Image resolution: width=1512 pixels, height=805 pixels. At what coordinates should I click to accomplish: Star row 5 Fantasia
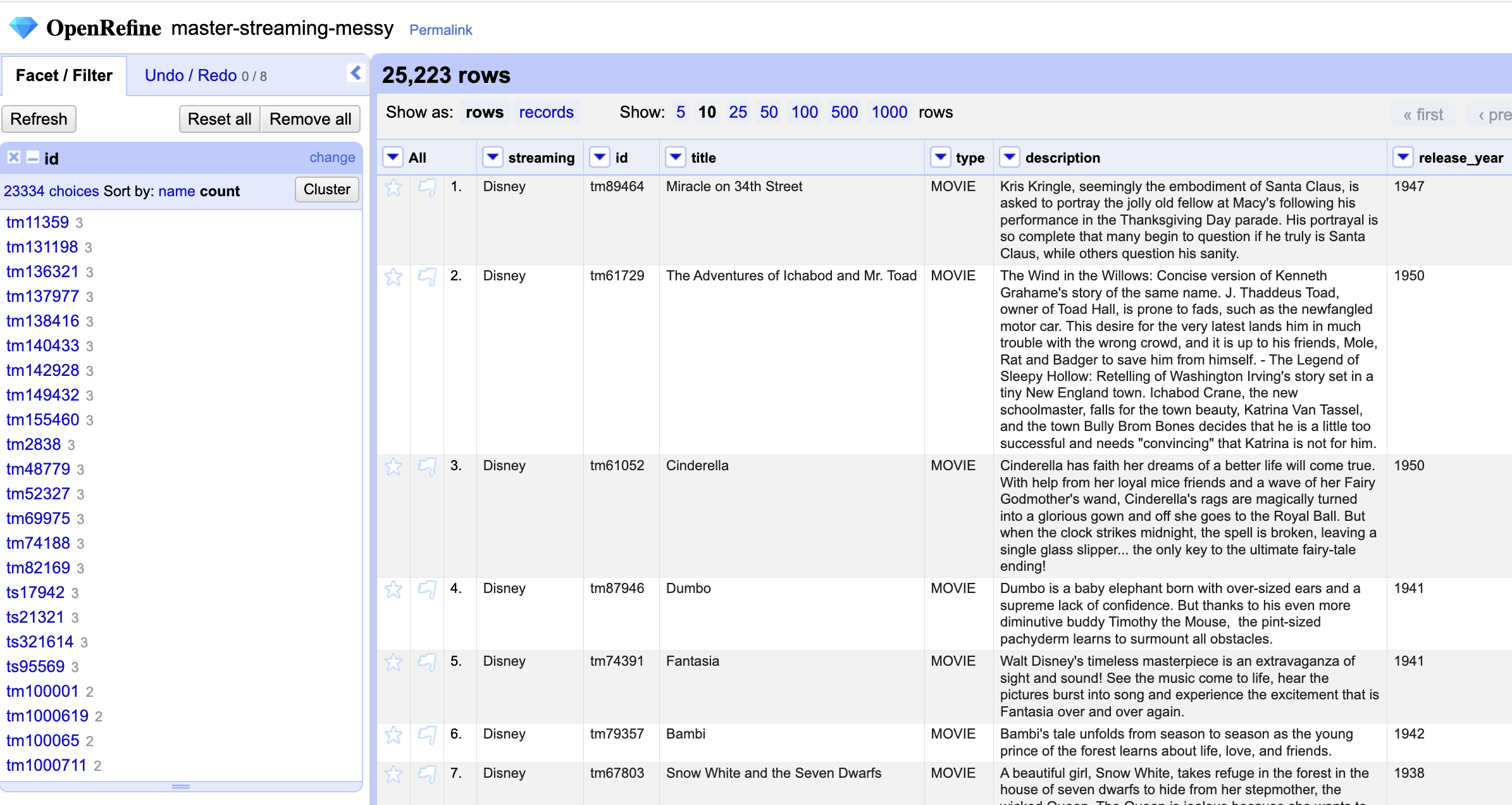click(x=393, y=662)
